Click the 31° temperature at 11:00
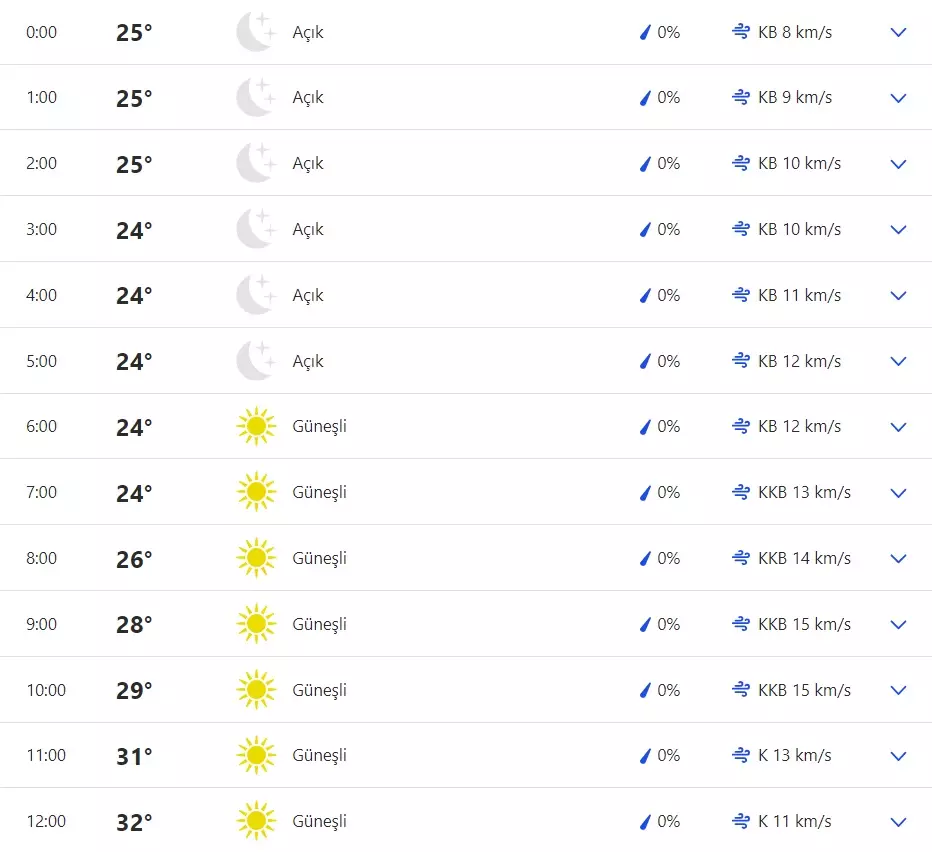 point(134,757)
